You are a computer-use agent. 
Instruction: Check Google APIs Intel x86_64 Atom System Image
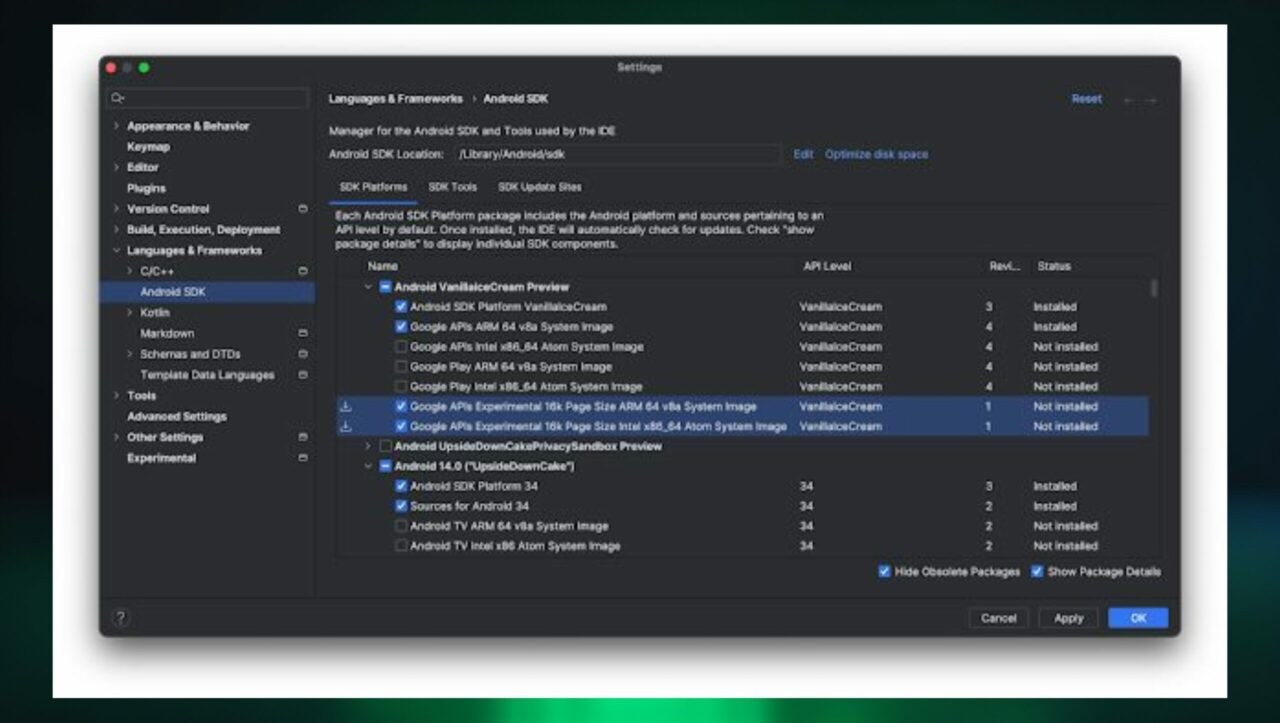pos(401,347)
